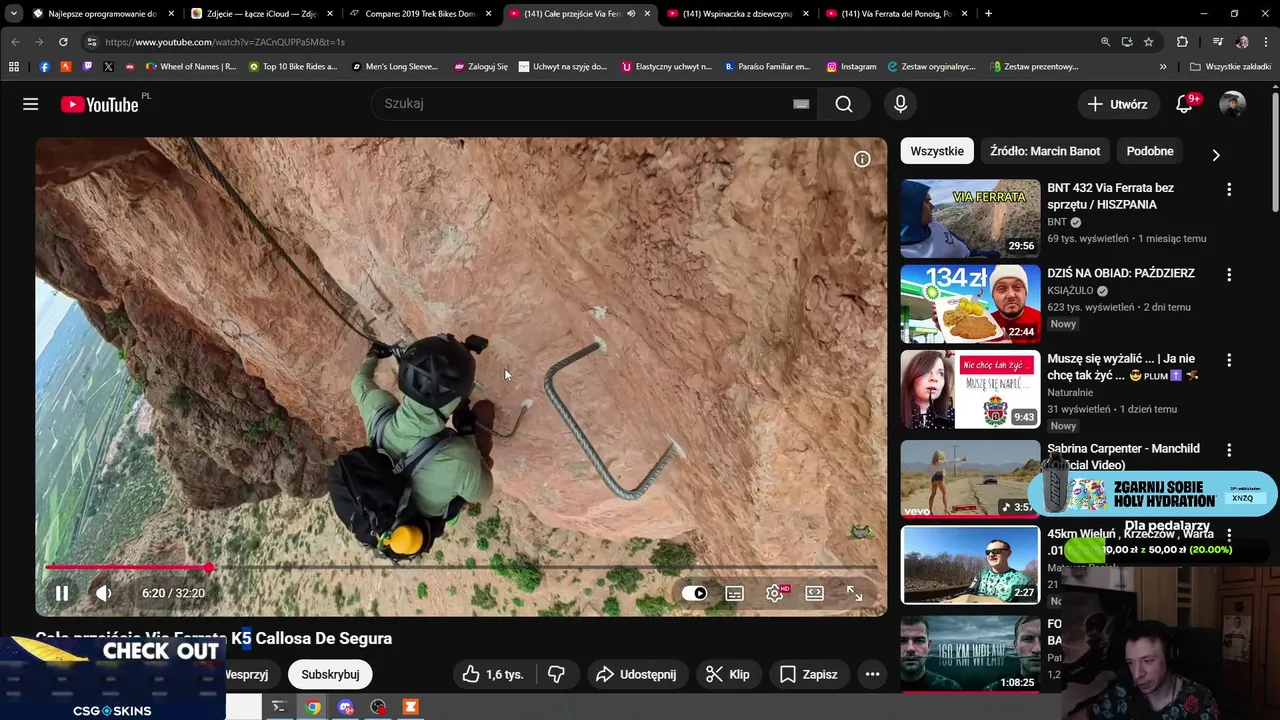This screenshot has width=1280, height=720.
Task: Save video with Zapisz button
Action: click(808, 674)
